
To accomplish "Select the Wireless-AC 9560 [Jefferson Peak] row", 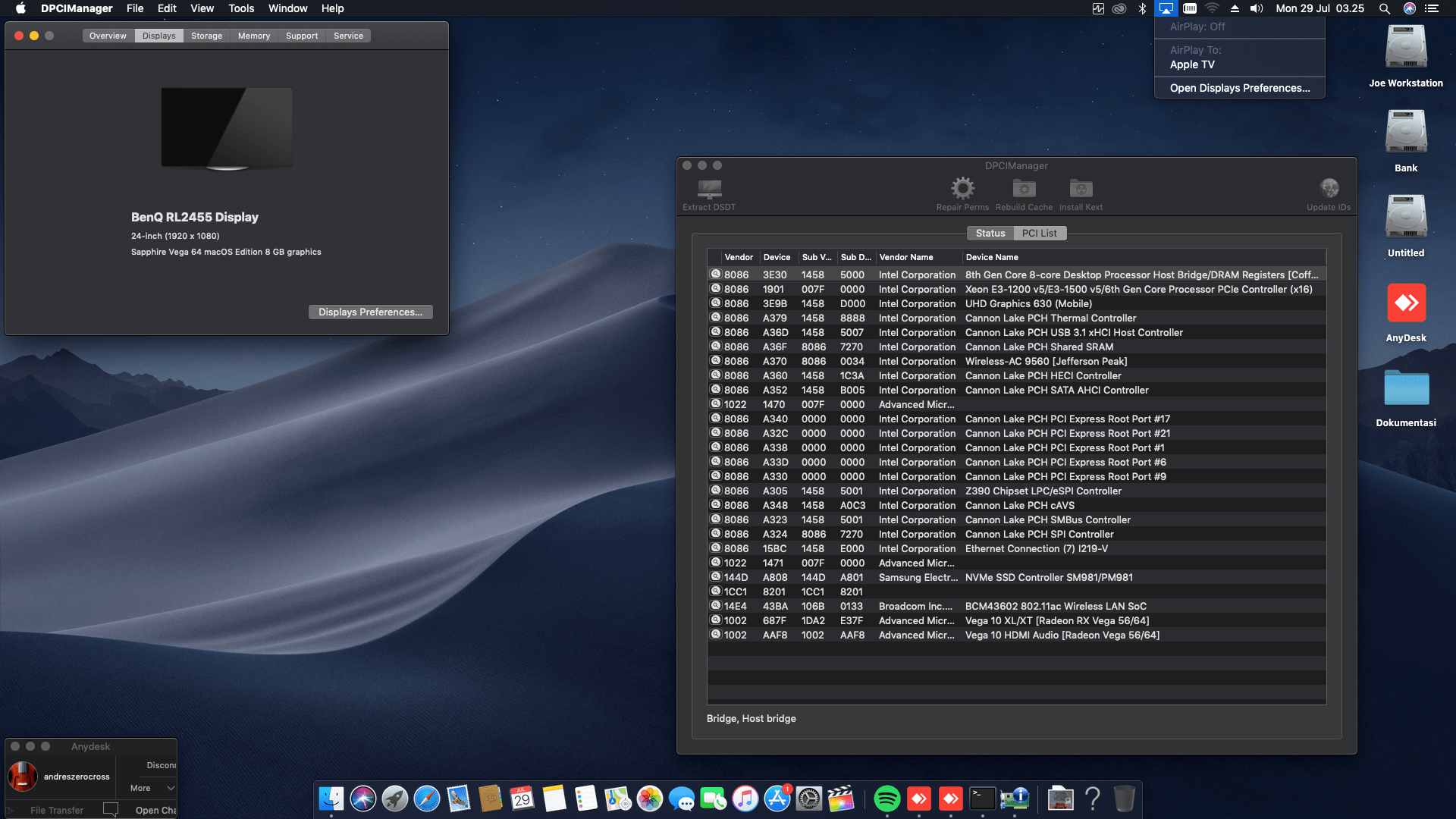I will [x=1017, y=361].
